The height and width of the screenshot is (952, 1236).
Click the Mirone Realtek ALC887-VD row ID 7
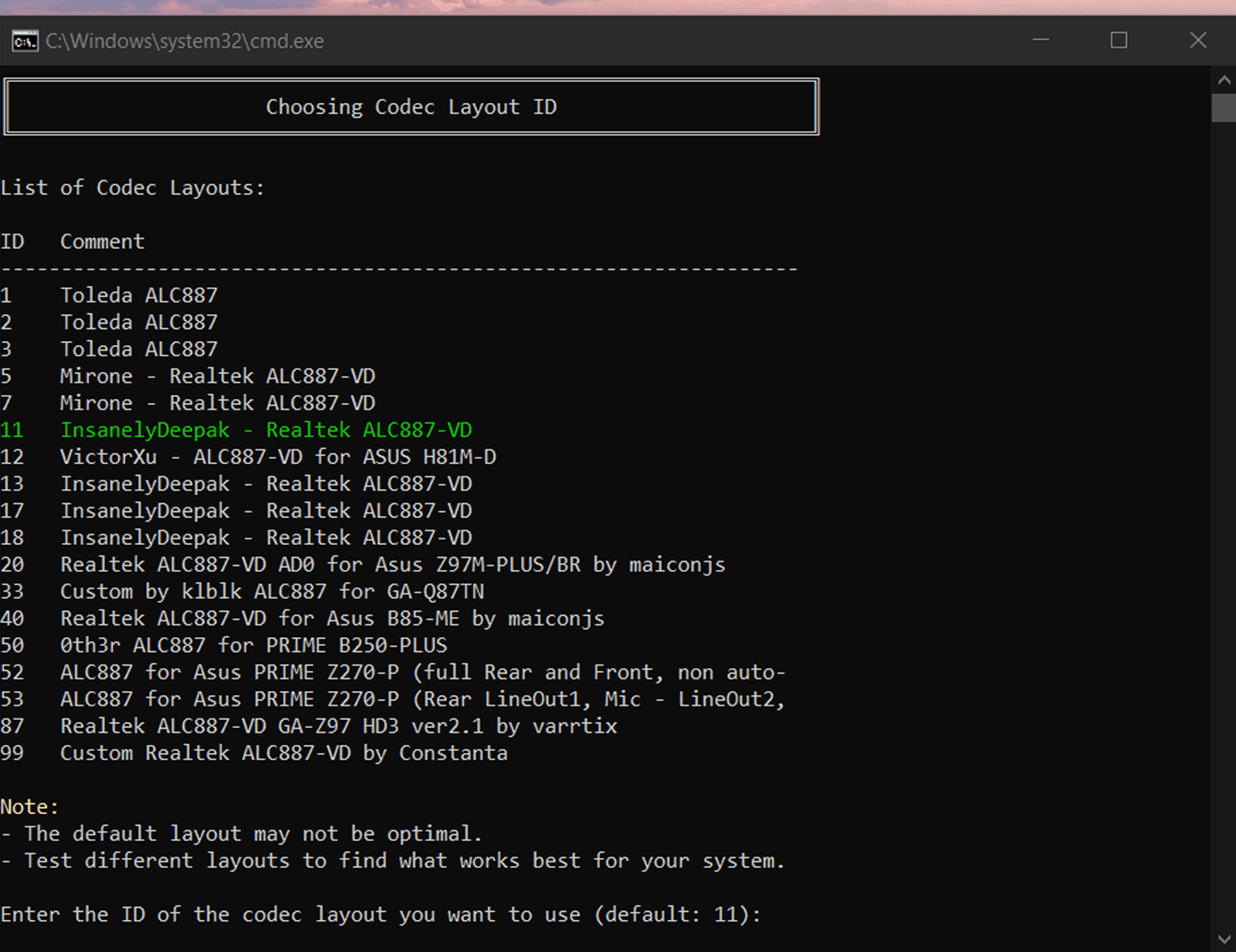(x=188, y=403)
